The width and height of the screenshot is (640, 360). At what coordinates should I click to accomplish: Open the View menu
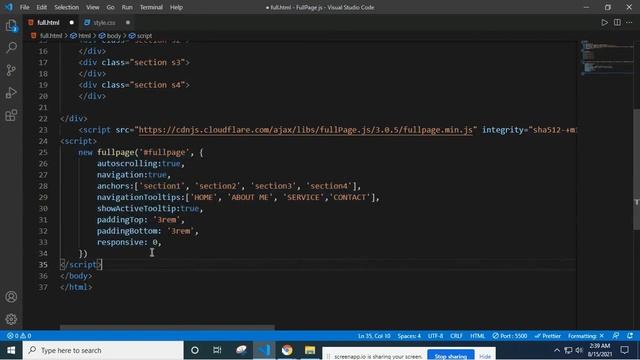click(x=93, y=7)
